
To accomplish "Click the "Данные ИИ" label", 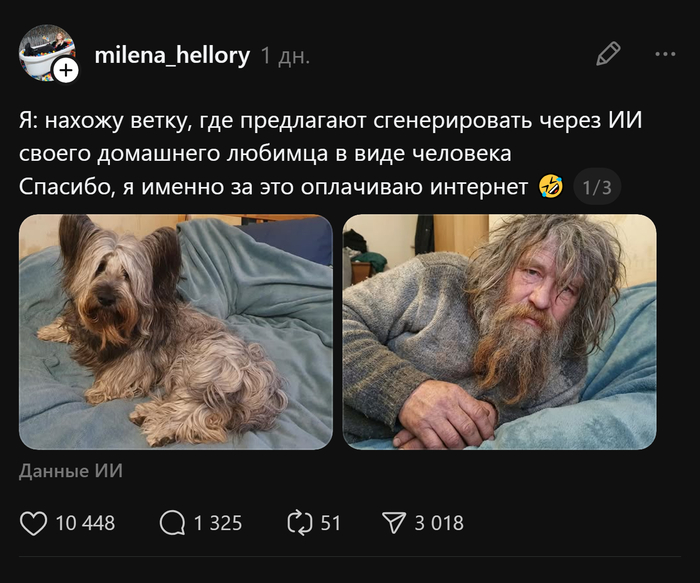I will (71, 471).
